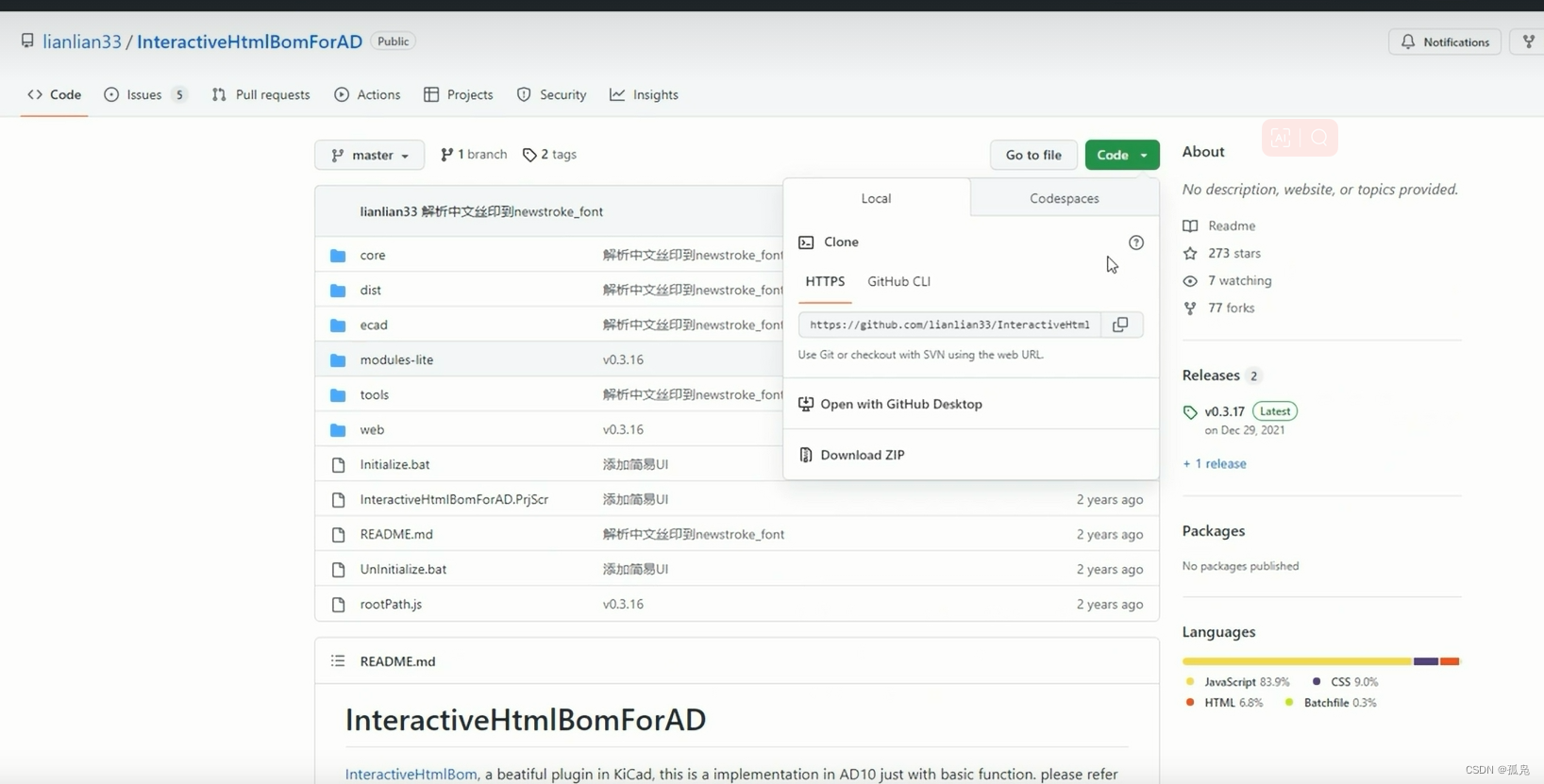The width and height of the screenshot is (1544, 784).
Task: Click the Download ZIP archive icon
Action: coord(806,455)
